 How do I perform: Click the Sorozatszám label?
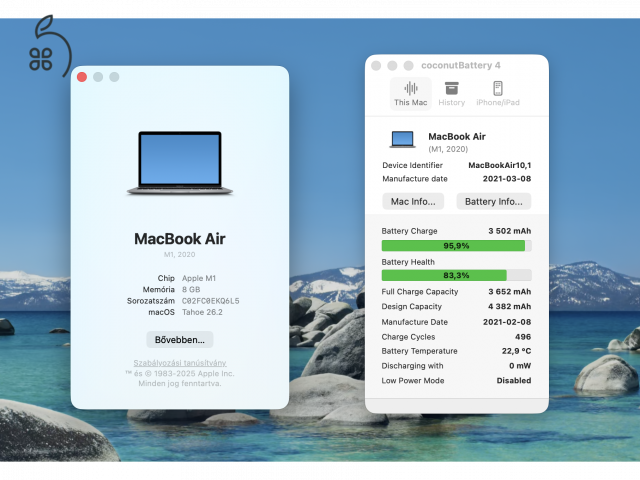pos(151,301)
